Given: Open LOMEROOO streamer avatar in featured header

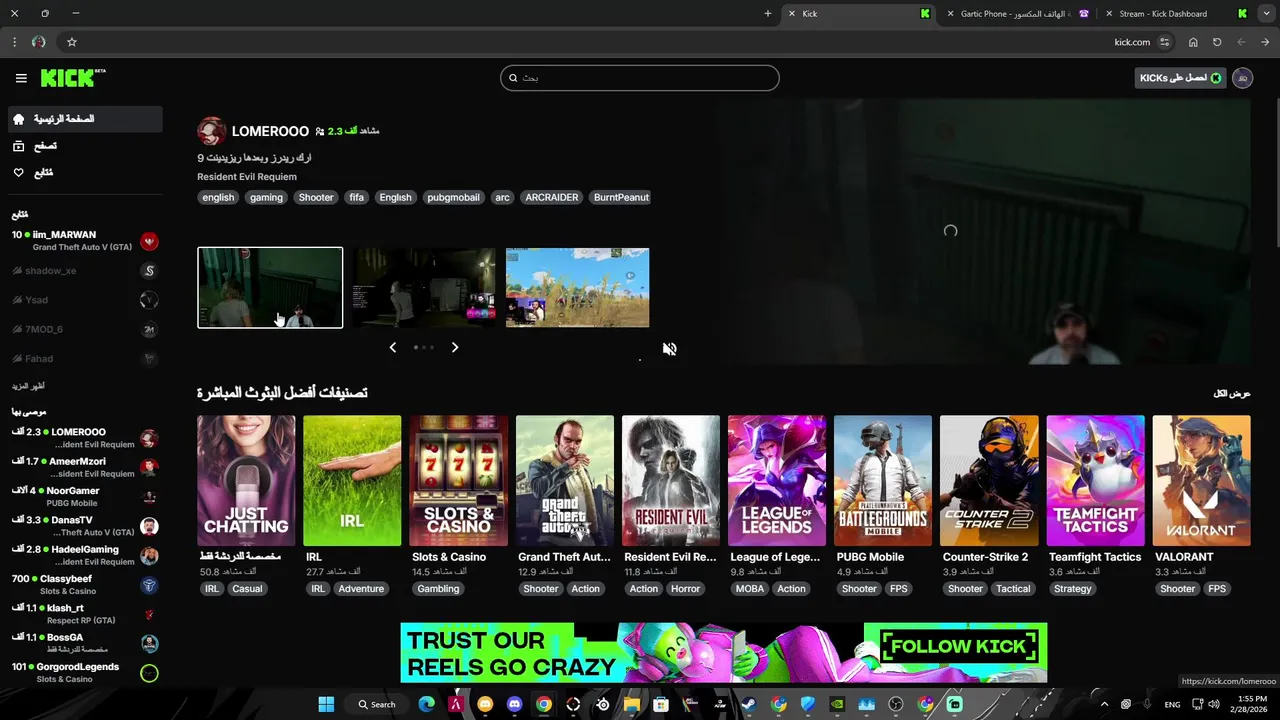Looking at the screenshot, I should [x=211, y=131].
